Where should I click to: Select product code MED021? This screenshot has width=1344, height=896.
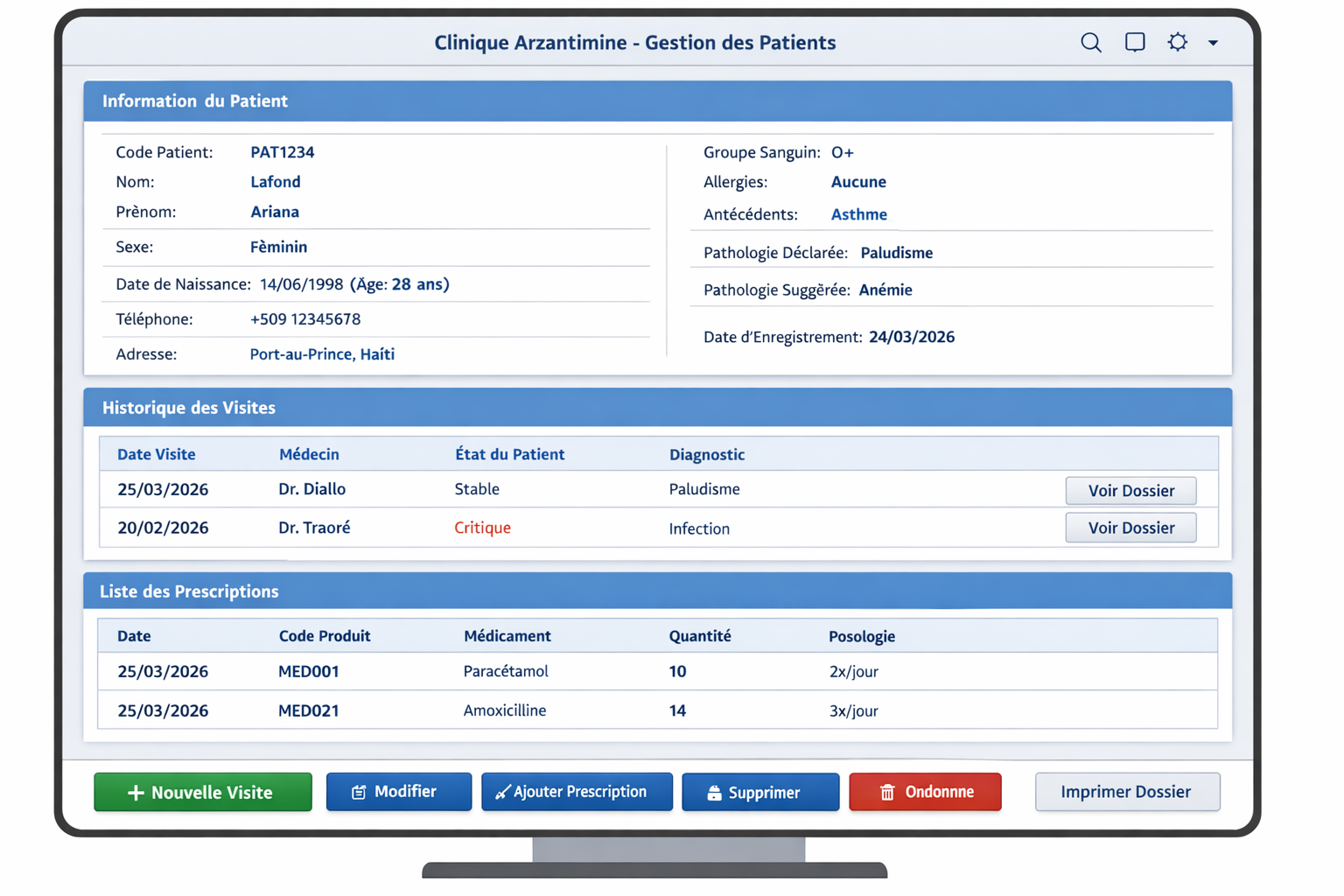click(309, 710)
